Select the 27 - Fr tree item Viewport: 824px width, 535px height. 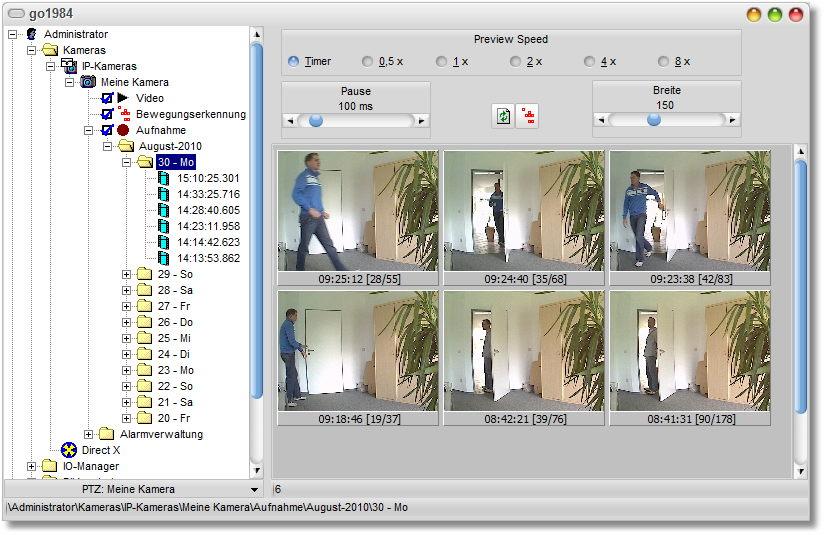click(x=174, y=306)
